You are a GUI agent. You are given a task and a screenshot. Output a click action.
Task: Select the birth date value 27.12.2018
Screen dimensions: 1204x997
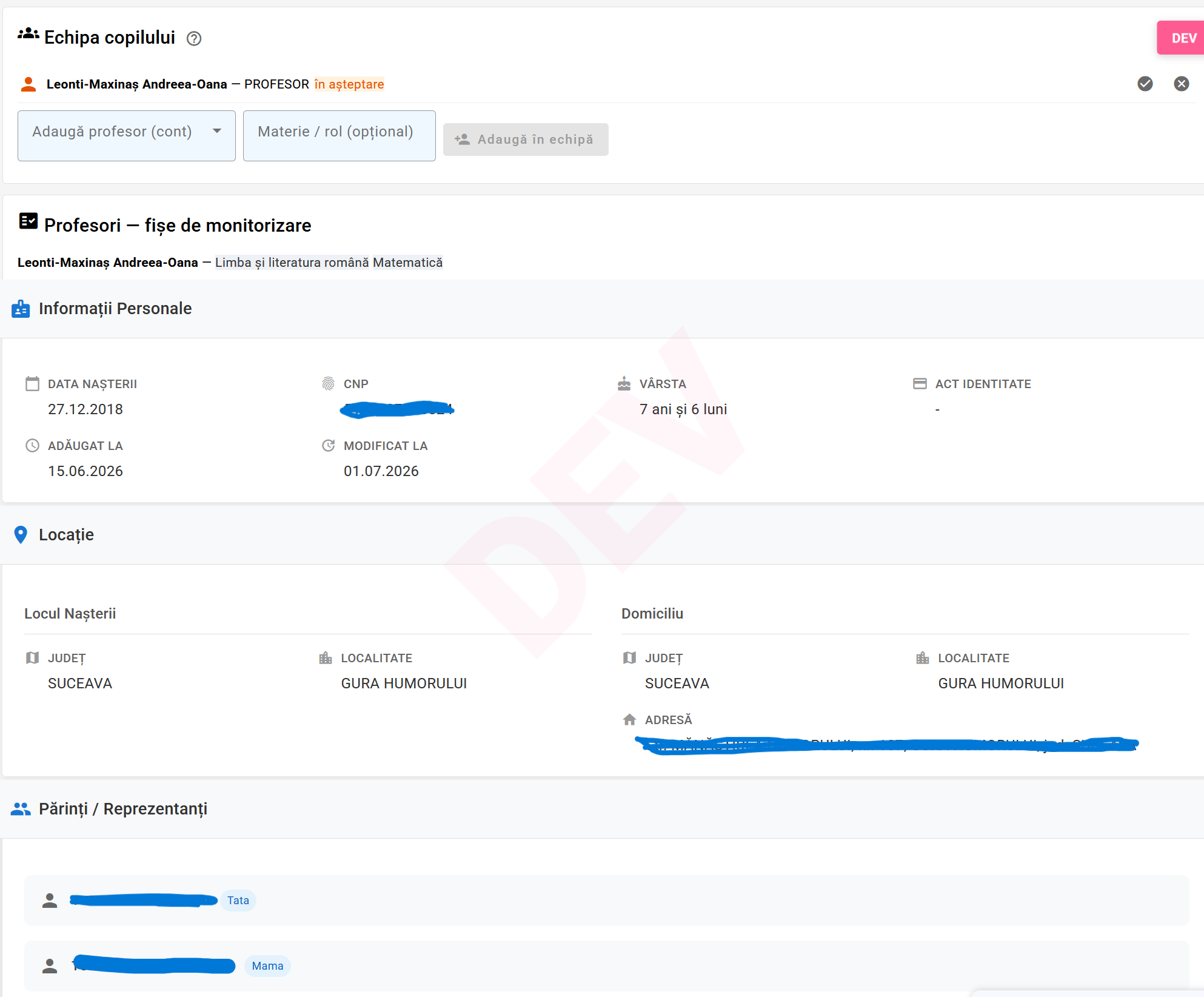pos(85,409)
